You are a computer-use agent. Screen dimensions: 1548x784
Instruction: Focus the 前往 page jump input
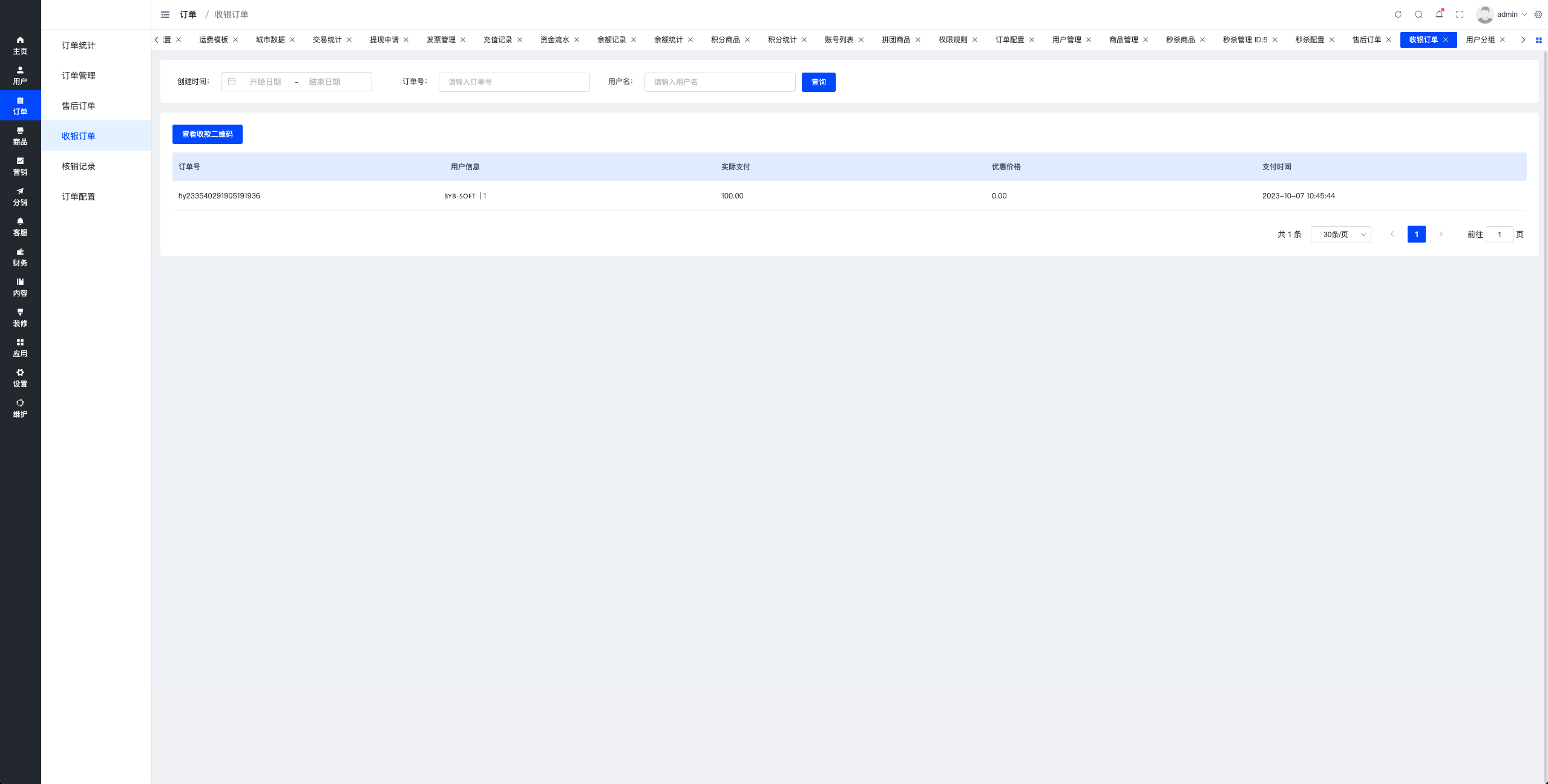[1499, 235]
